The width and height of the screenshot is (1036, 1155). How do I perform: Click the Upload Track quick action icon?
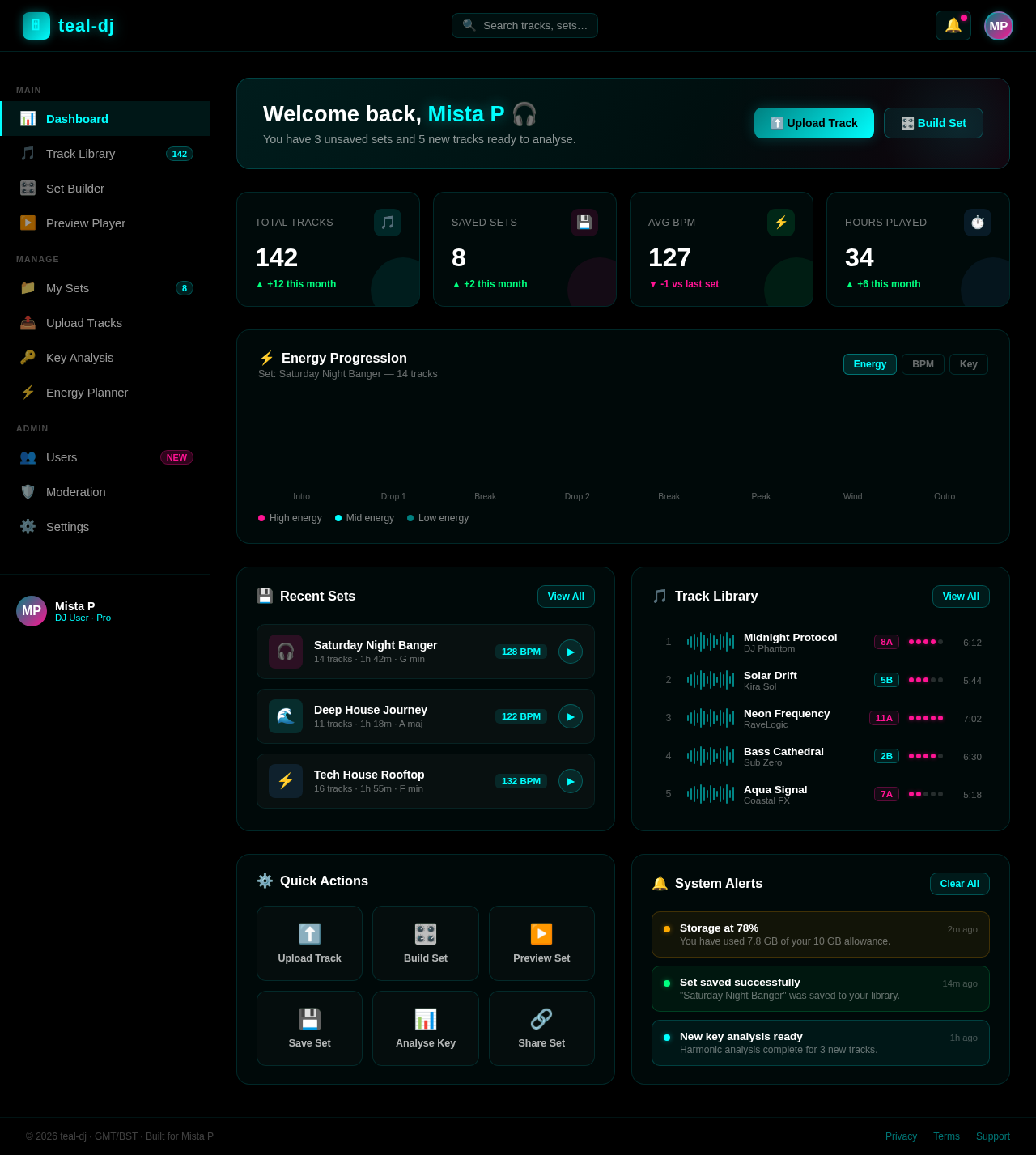tap(309, 934)
